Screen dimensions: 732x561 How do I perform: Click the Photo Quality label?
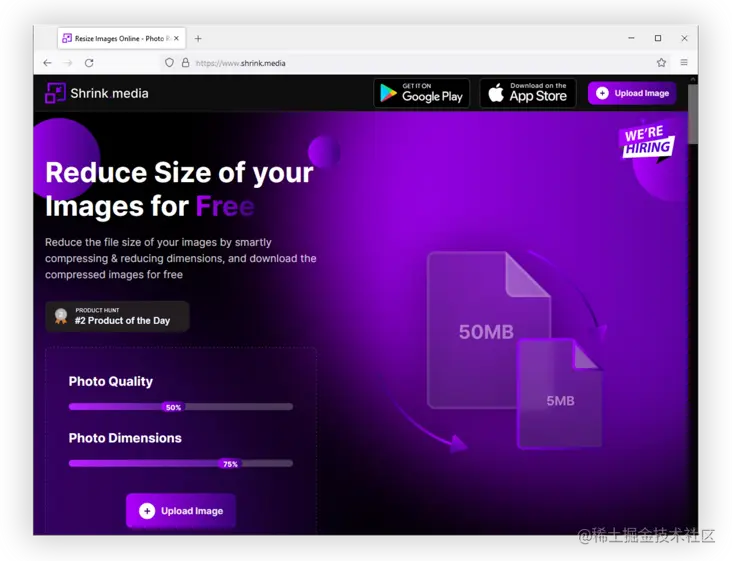click(111, 381)
